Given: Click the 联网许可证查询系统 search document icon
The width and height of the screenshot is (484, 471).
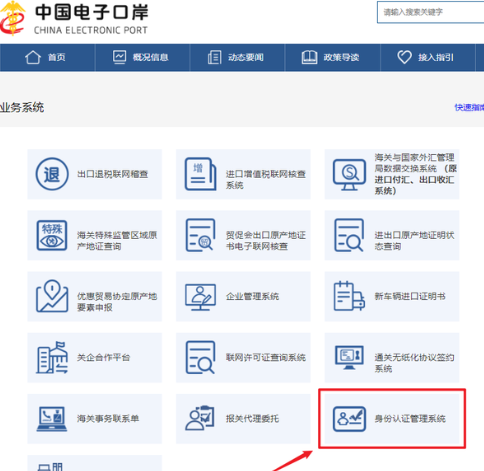Looking at the screenshot, I should (x=200, y=357).
